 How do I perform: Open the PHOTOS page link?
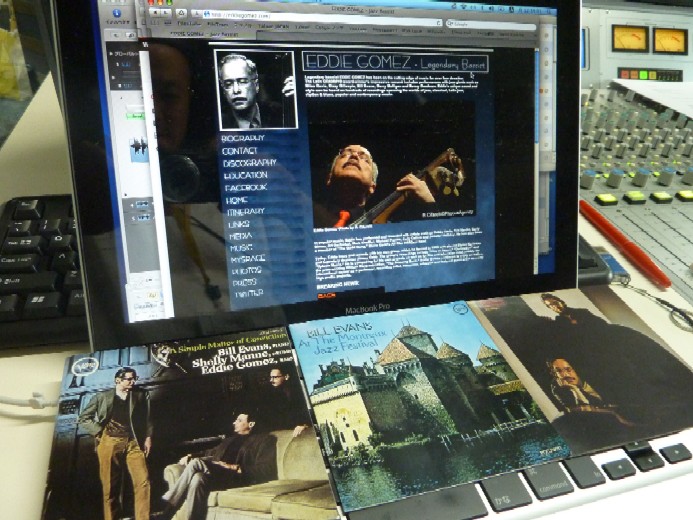[x=247, y=270]
